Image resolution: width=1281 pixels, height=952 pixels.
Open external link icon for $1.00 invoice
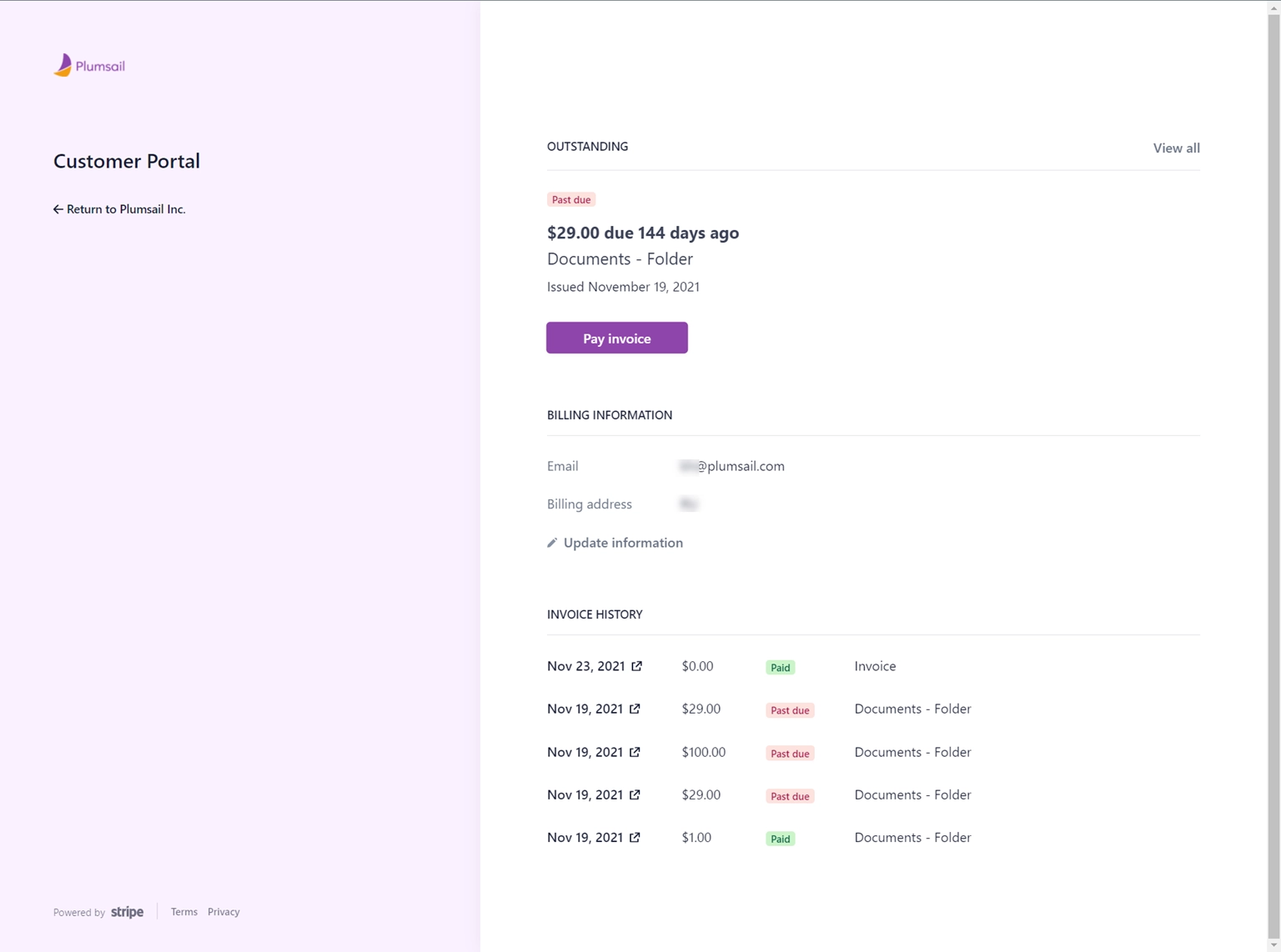635,837
